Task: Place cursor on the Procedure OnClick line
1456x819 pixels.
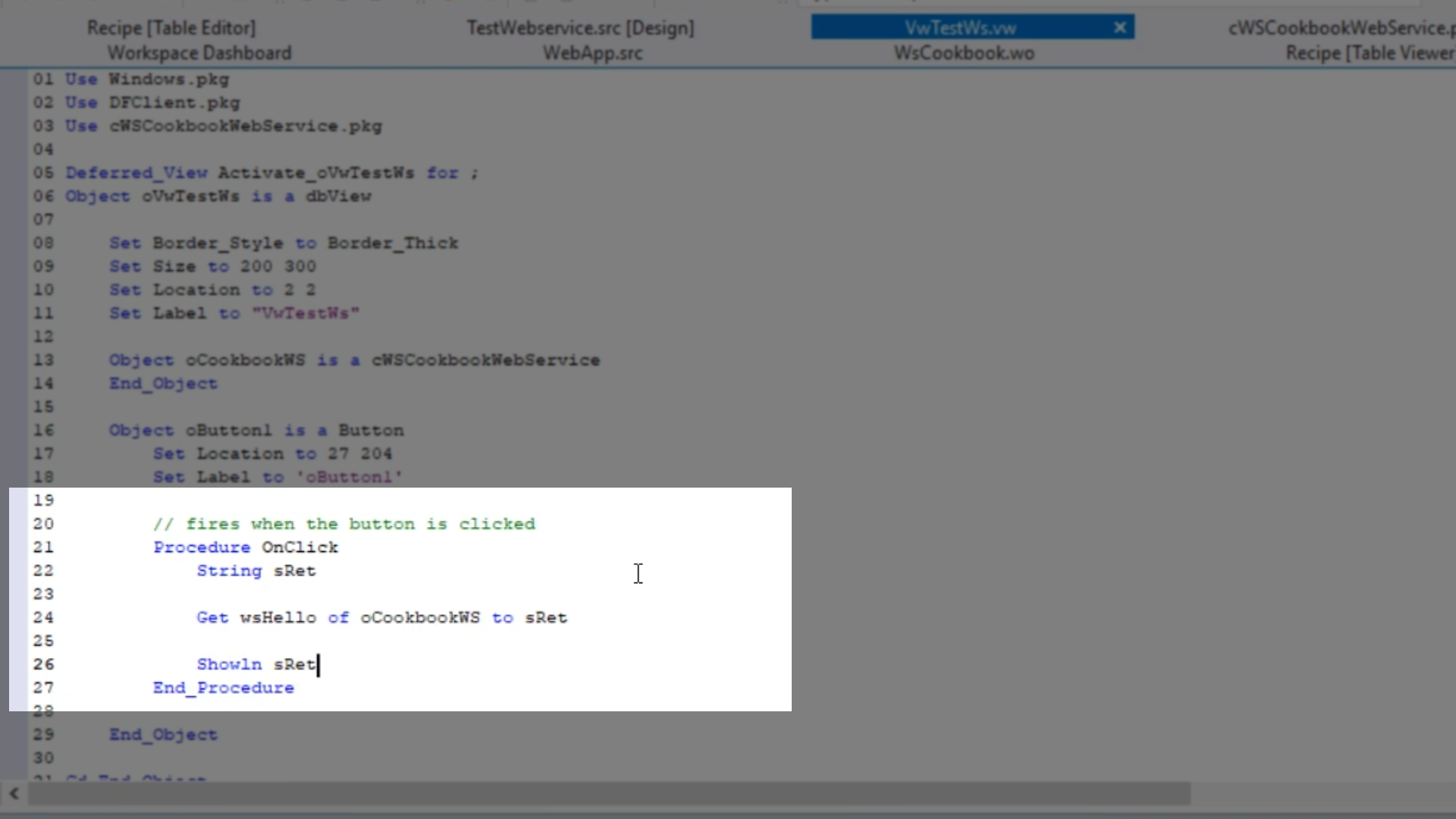Action: click(x=246, y=548)
